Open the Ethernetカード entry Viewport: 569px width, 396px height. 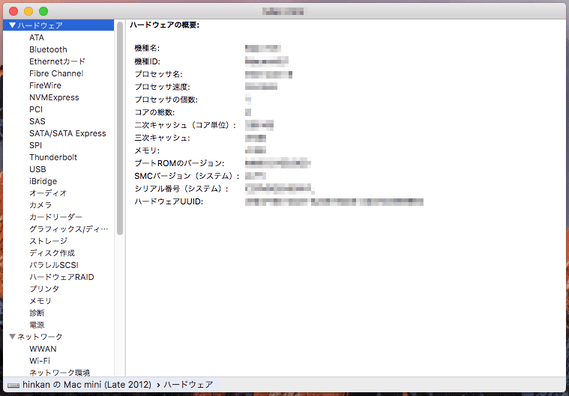[x=57, y=61]
